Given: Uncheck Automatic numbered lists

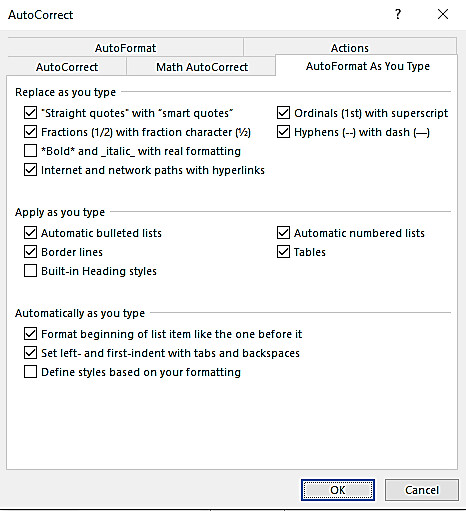Looking at the screenshot, I should click(283, 233).
